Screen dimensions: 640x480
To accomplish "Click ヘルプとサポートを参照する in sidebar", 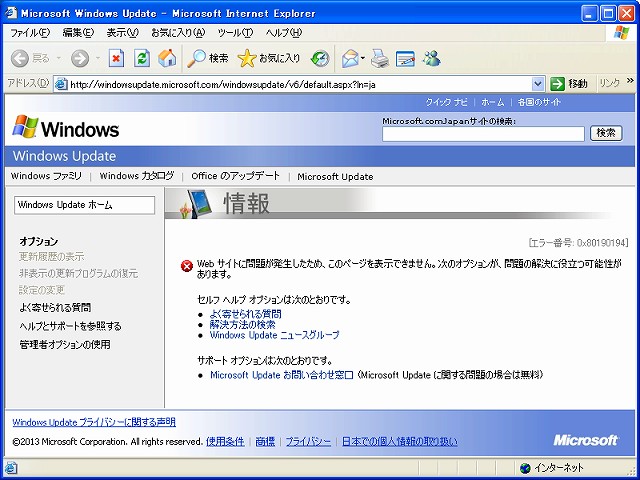I will [x=70, y=326].
